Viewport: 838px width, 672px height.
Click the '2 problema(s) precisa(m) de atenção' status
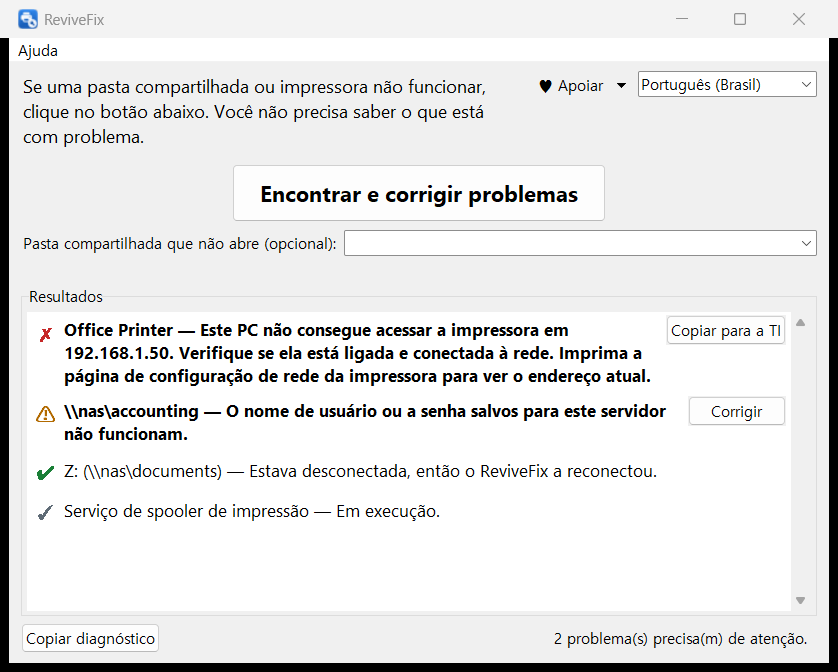click(680, 639)
